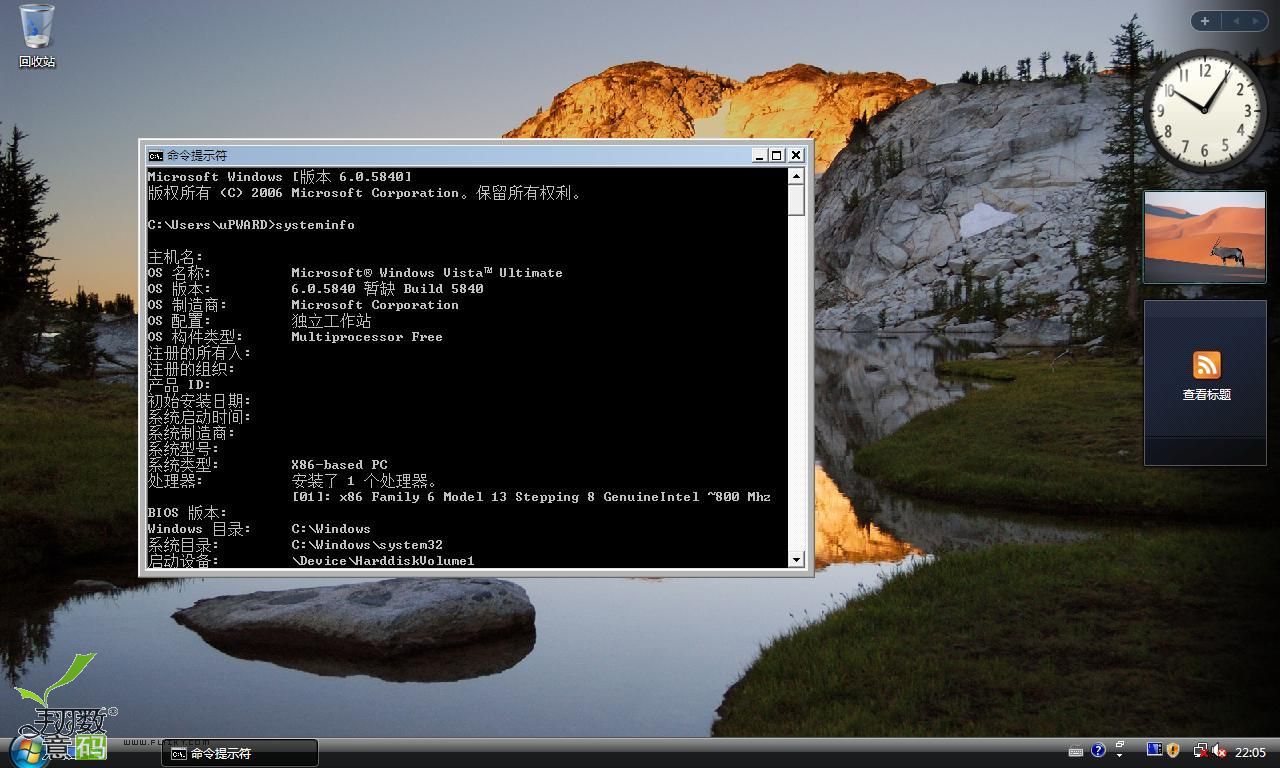Click the 'X86-based PC' system type value
The image size is (1280, 768).
point(339,465)
